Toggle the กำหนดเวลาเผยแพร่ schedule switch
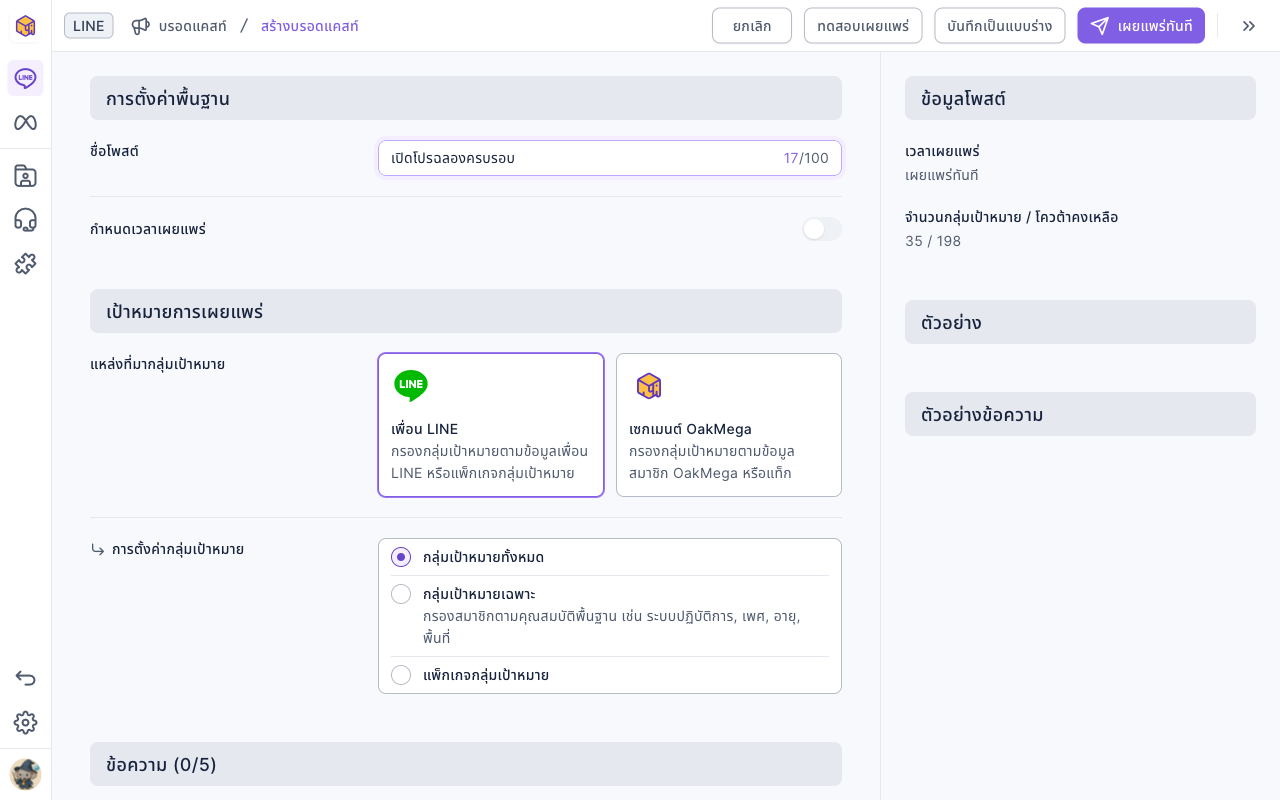 click(822, 229)
